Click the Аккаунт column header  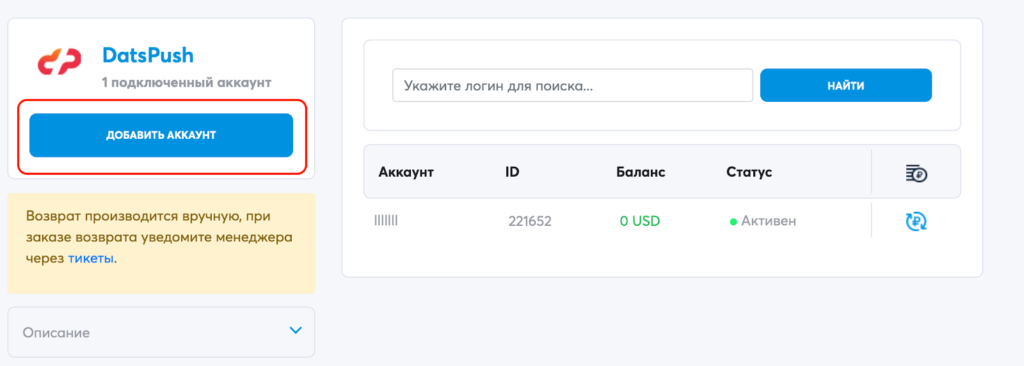point(406,173)
